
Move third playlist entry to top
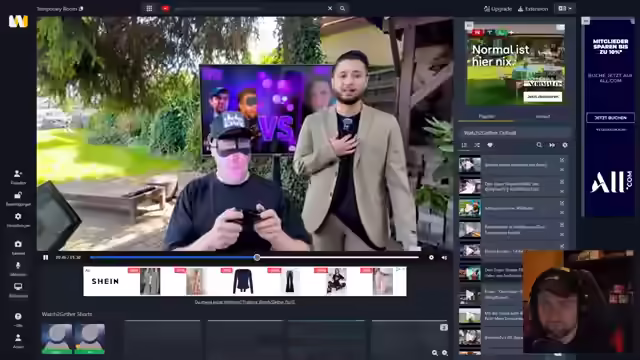click(562, 203)
